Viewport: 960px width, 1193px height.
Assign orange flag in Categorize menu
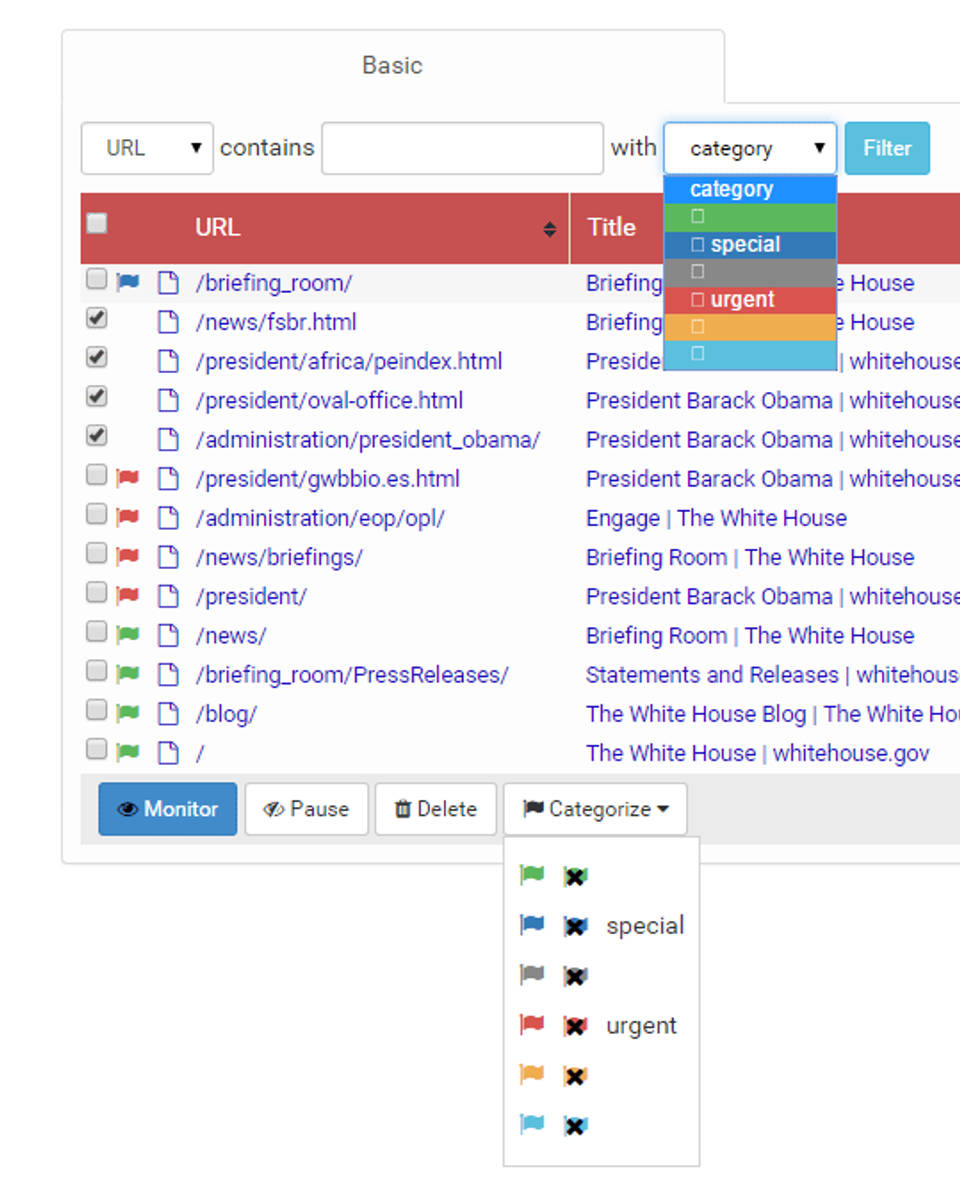point(532,1074)
